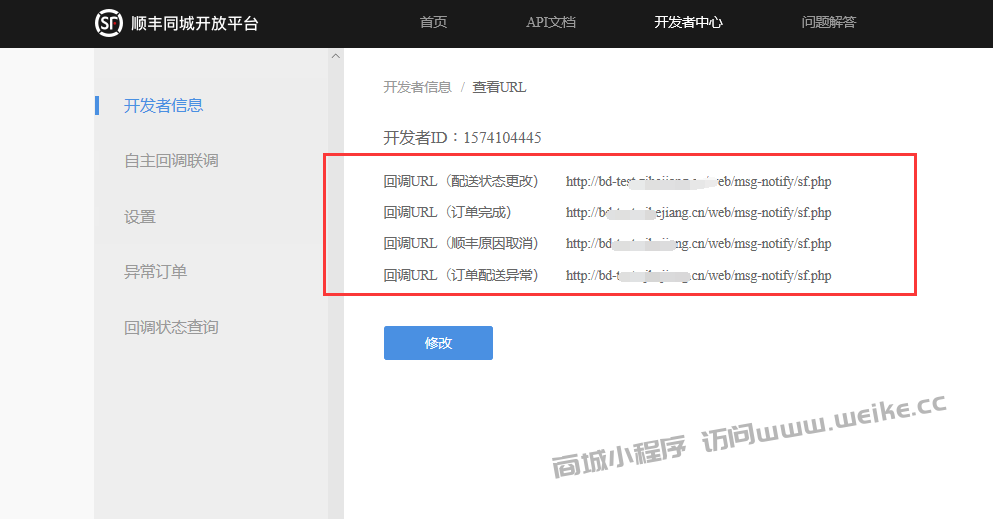Open the API文档 nav item
The width and height of the screenshot is (993, 519).
pyautogui.click(x=550, y=22)
